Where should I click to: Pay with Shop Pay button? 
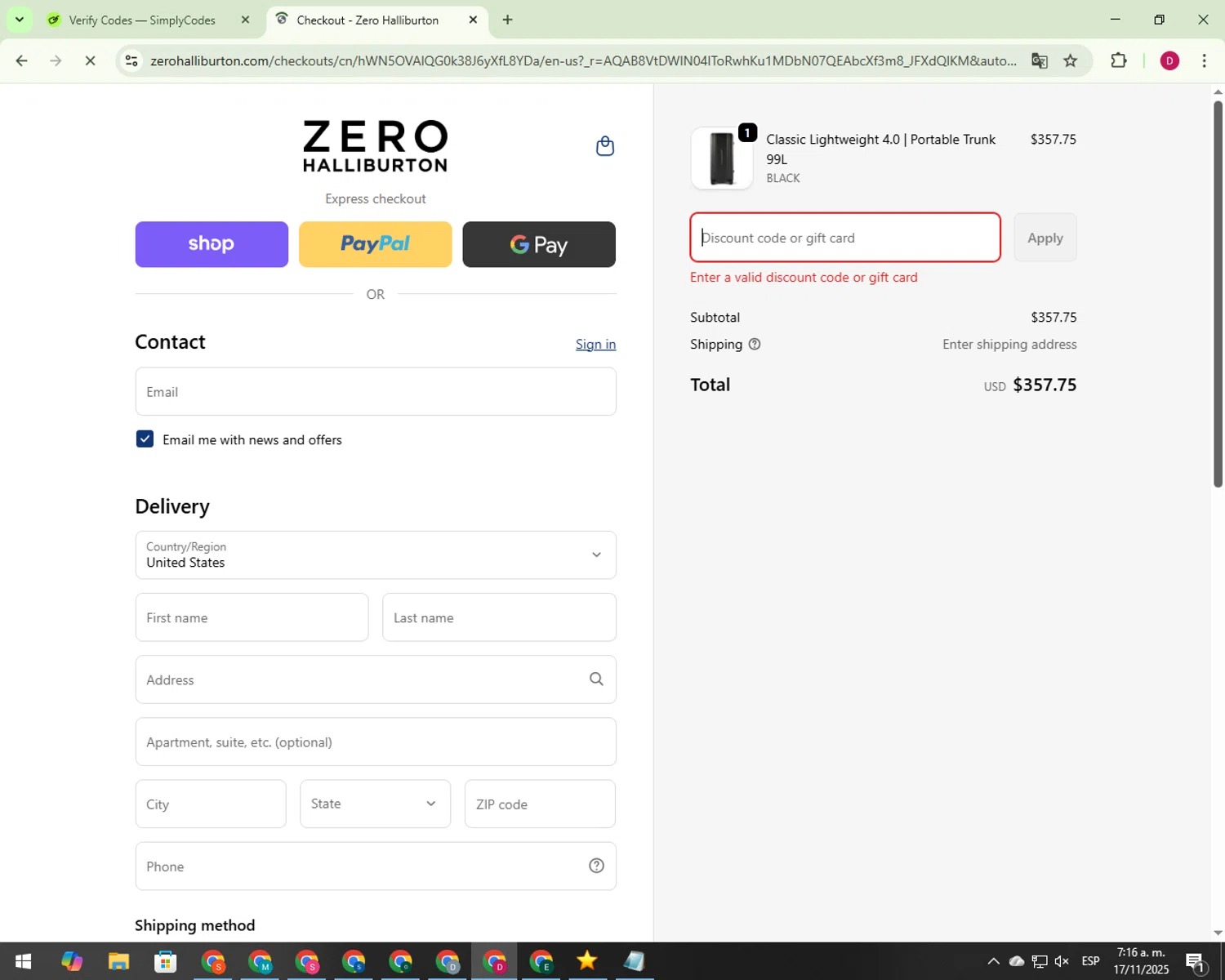(212, 244)
